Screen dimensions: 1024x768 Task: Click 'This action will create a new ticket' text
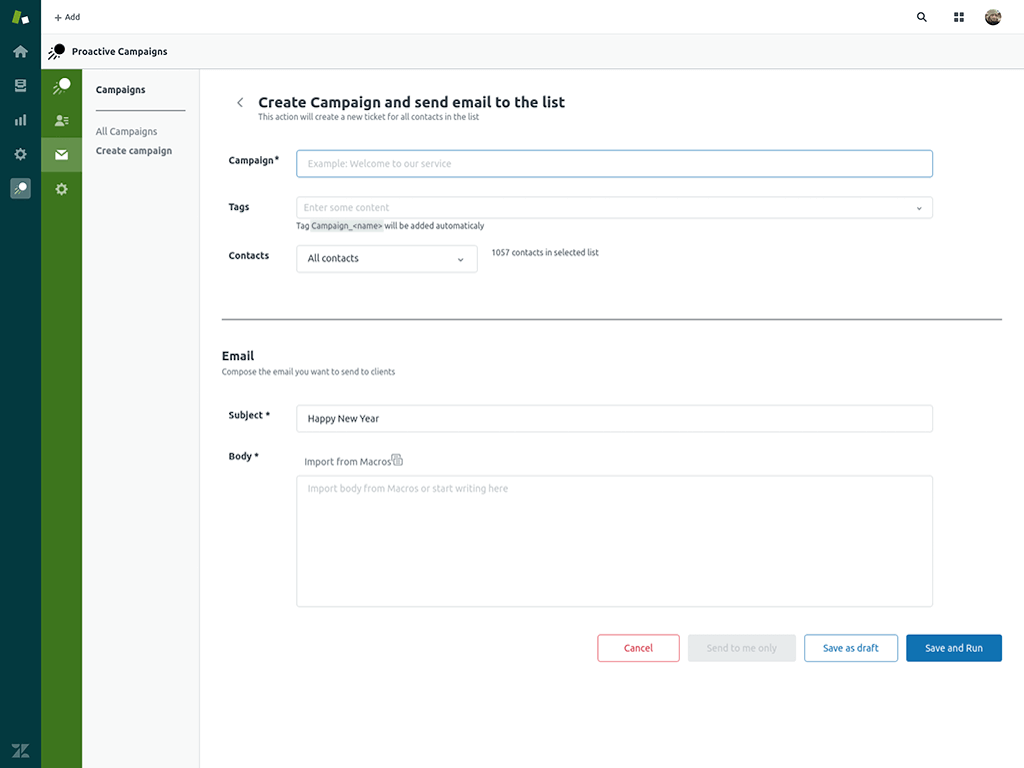[368, 117]
